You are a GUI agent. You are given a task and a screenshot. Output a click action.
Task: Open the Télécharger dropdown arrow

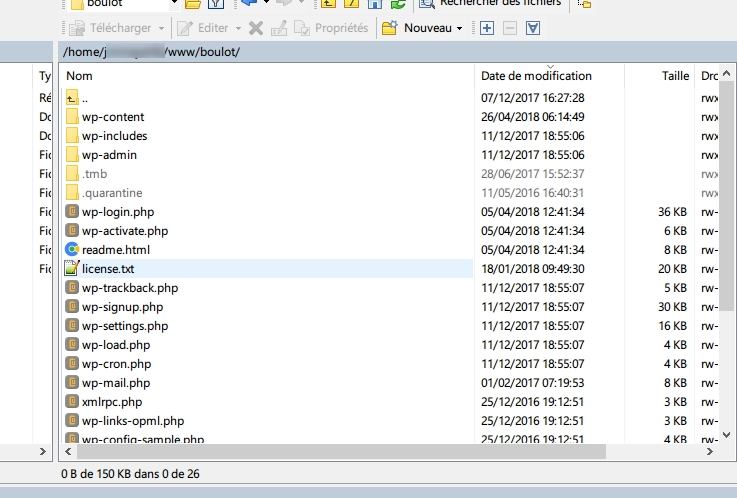point(161,28)
